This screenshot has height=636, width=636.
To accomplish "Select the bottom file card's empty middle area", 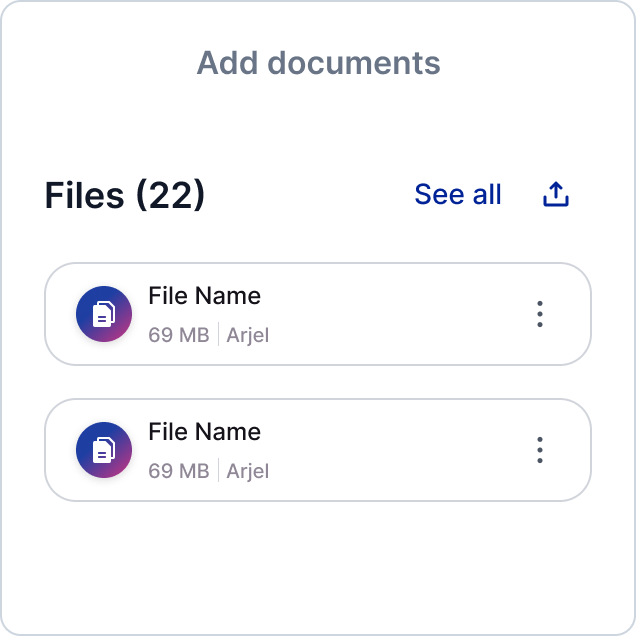I will point(400,450).
